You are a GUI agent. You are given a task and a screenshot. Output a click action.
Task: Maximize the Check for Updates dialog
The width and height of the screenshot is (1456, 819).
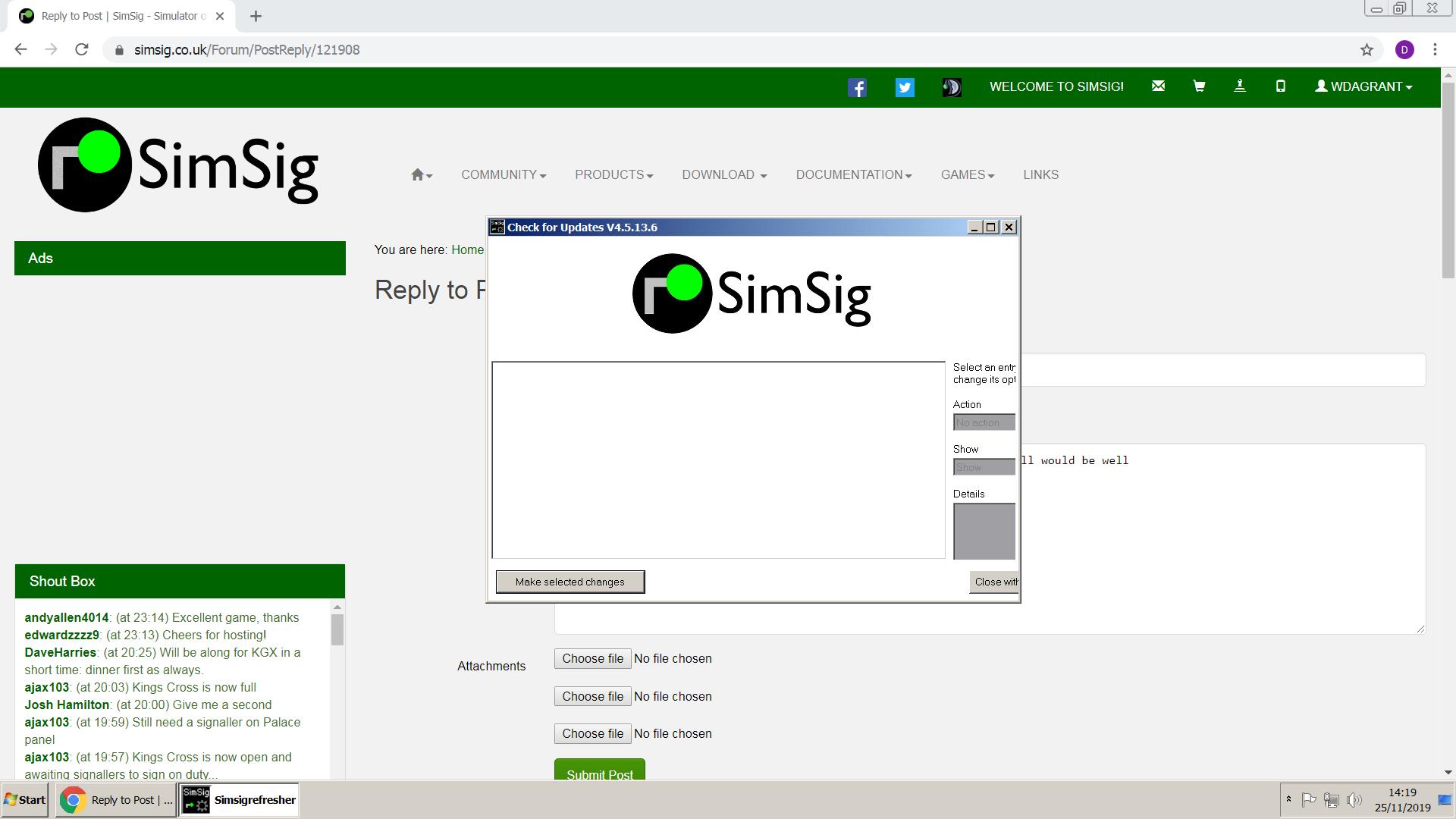point(991,227)
